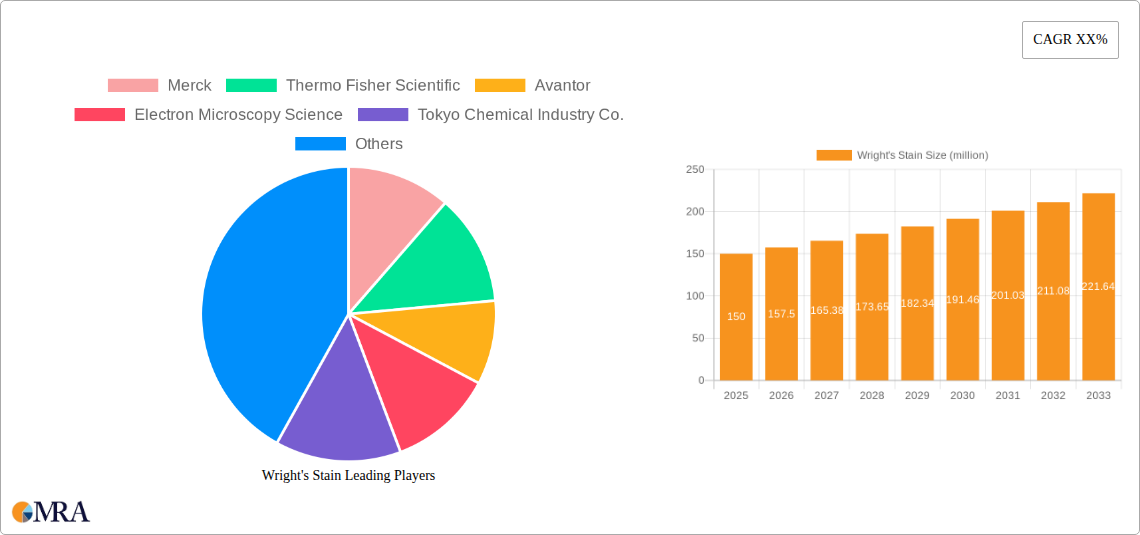Click the 2027 bar showing 165.38
Image resolution: width=1140 pixels, height=535 pixels.
coord(827,310)
